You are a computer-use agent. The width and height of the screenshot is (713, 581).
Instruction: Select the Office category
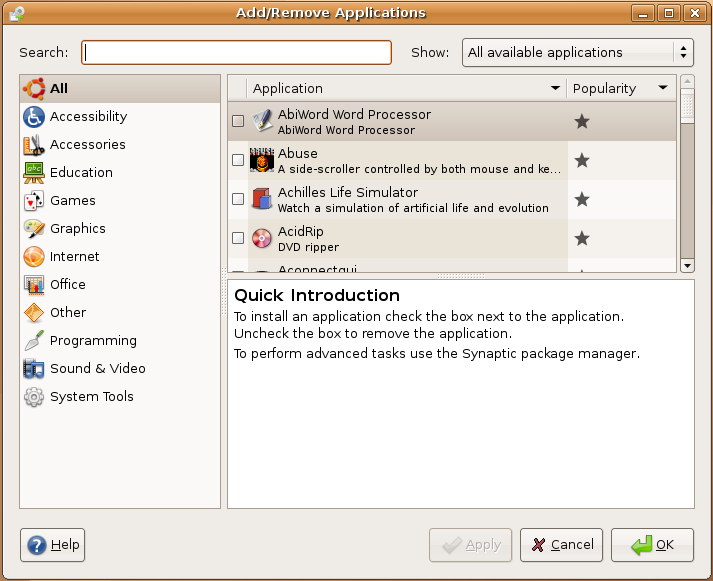tap(67, 285)
